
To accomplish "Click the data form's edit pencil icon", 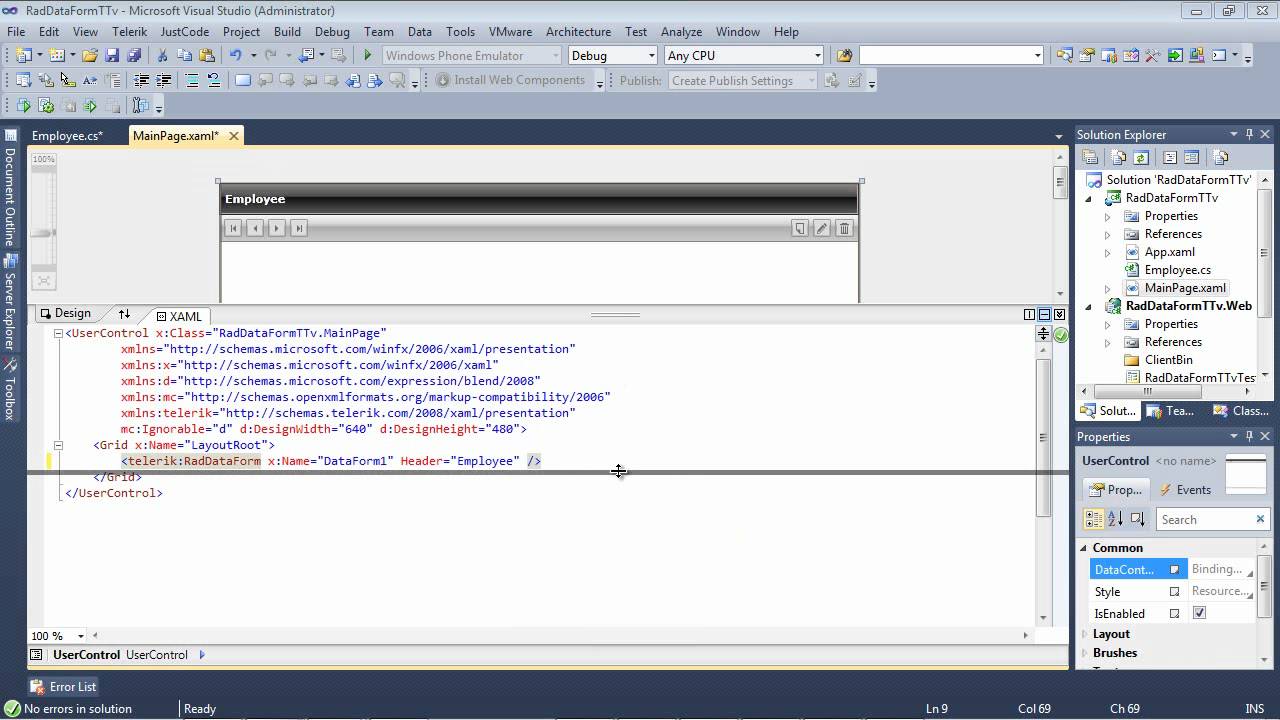I will coord(822,228).
